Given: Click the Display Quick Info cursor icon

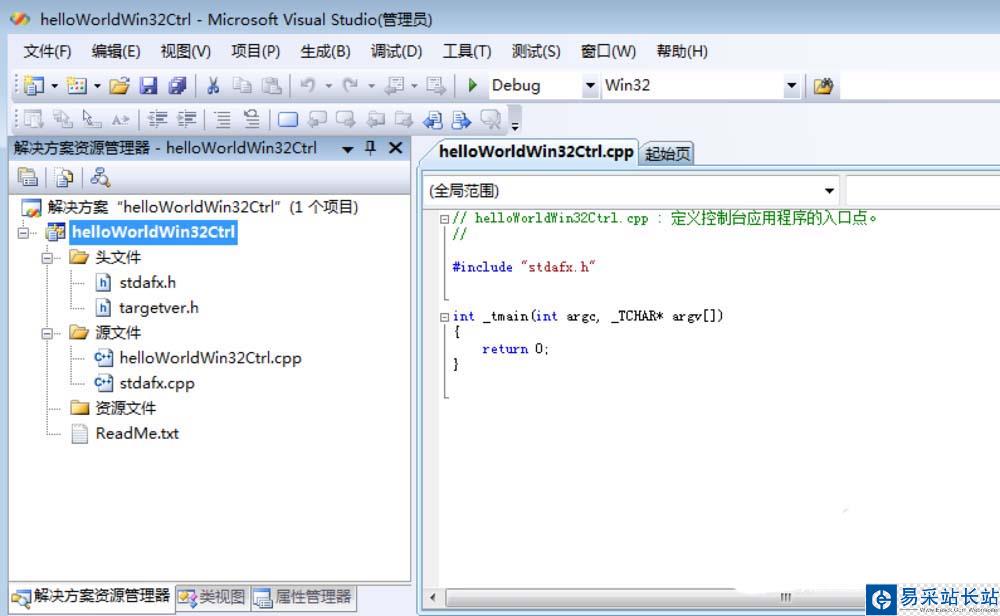Looking at the screenshot, I should 91,119.
